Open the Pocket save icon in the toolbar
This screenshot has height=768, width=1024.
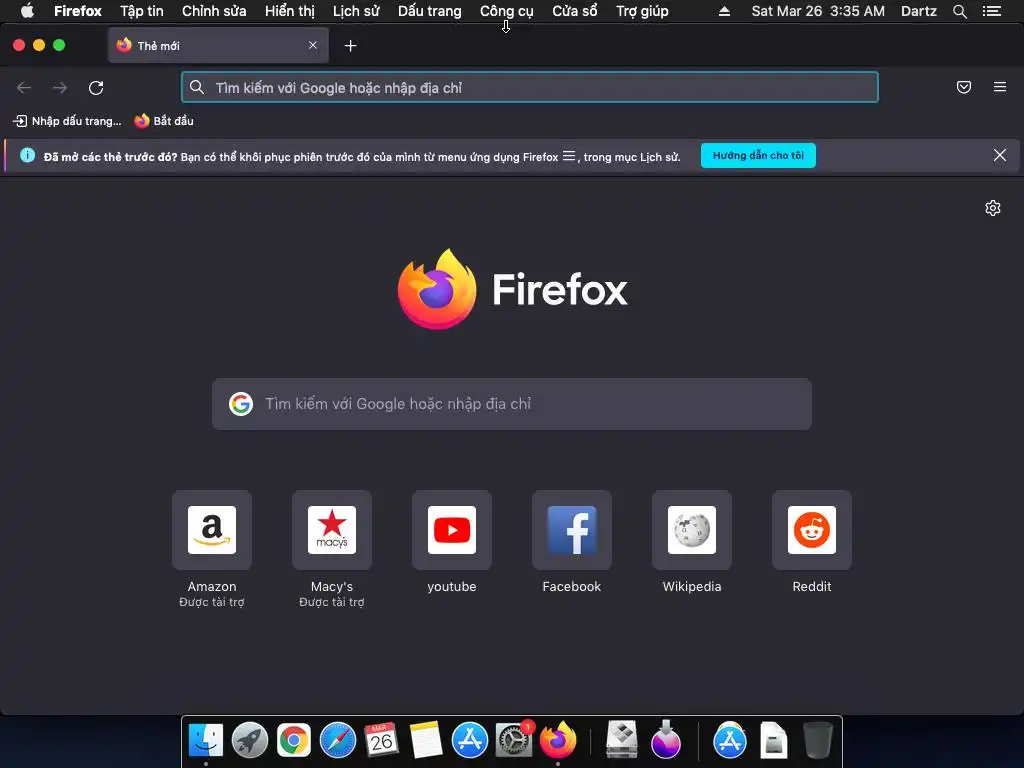(964, 87)
